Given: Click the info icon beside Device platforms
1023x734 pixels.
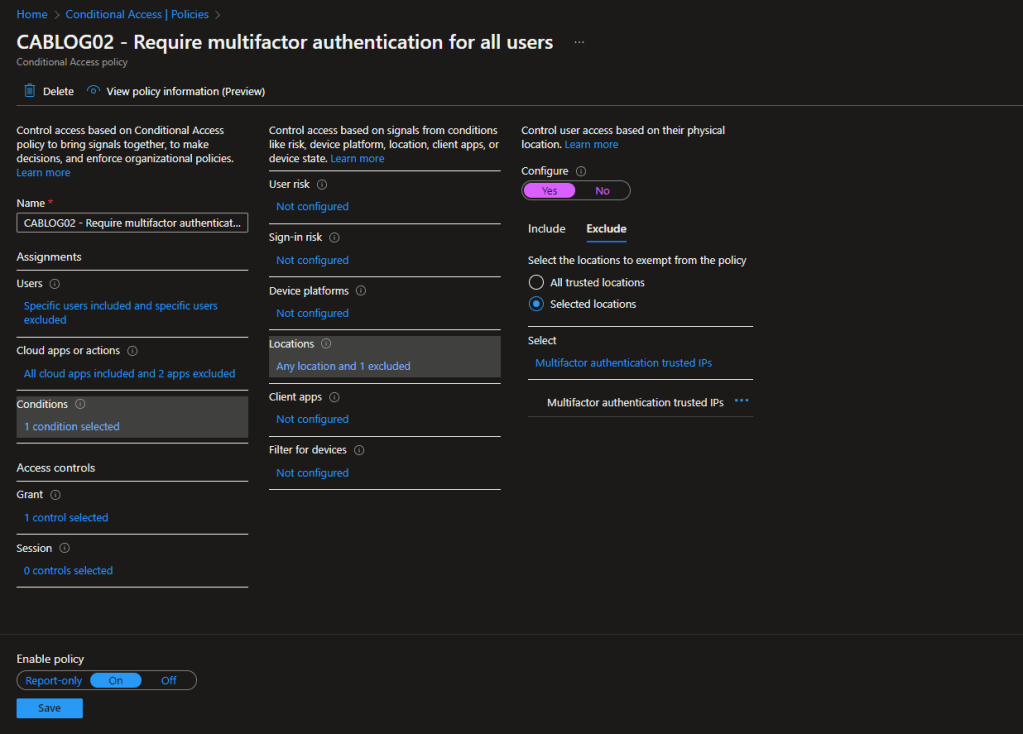Looking at the screenshot, I should (361, 291).
